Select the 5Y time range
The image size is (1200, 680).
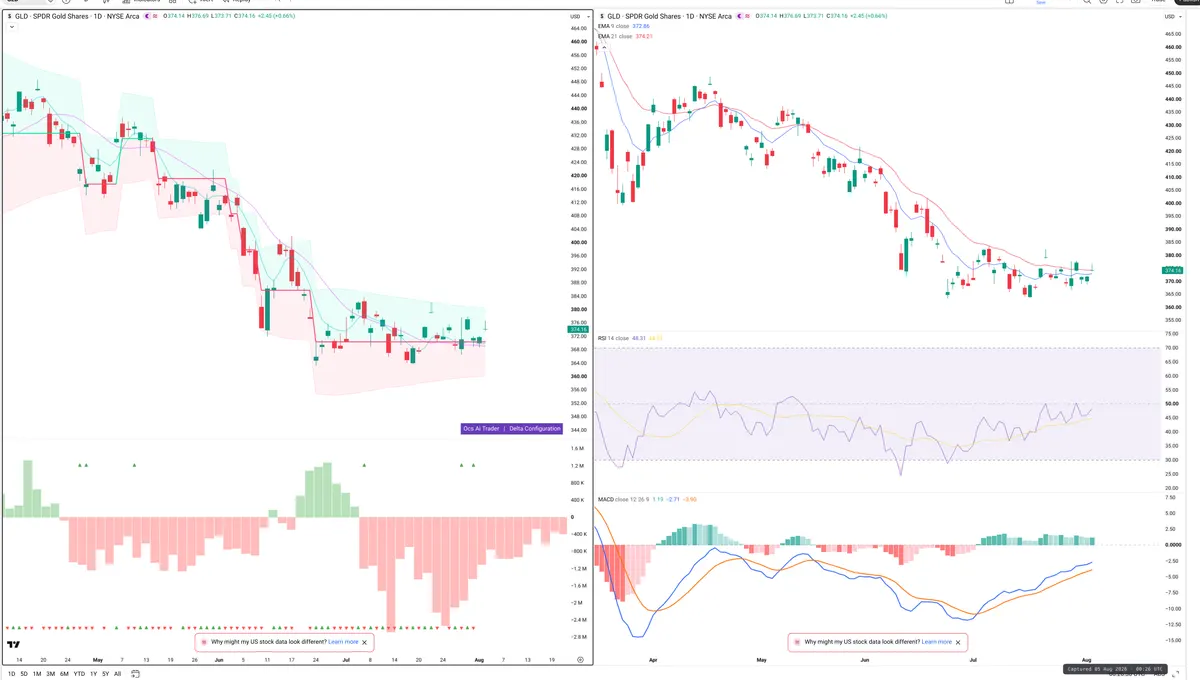(106, 674)
